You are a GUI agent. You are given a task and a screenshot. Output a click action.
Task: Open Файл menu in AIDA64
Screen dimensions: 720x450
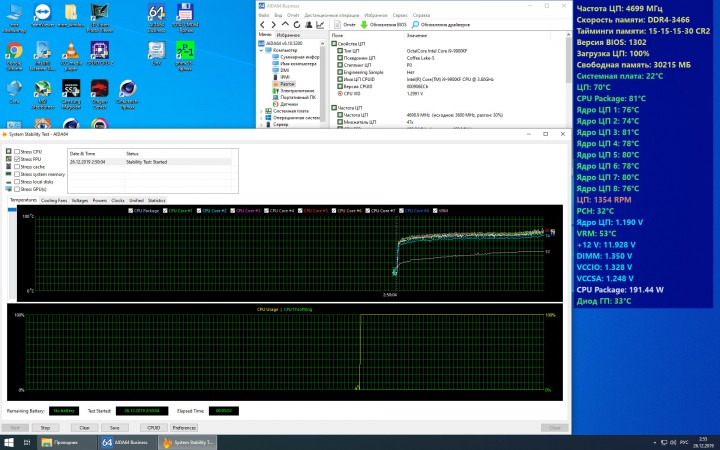pyautogui.click(x=264, y=15)
